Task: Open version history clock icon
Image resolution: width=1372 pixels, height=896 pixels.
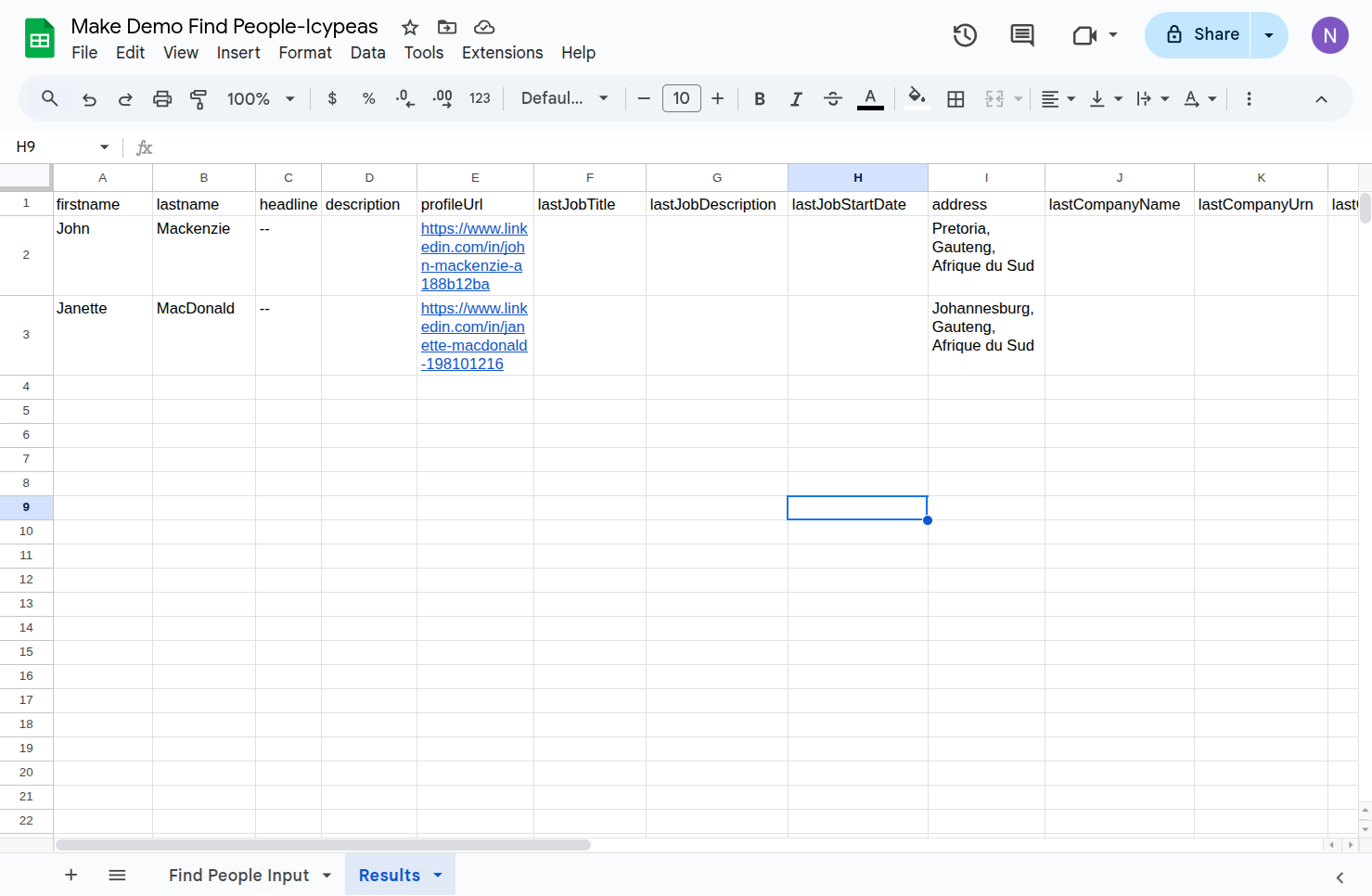Action: coord(965,35)
